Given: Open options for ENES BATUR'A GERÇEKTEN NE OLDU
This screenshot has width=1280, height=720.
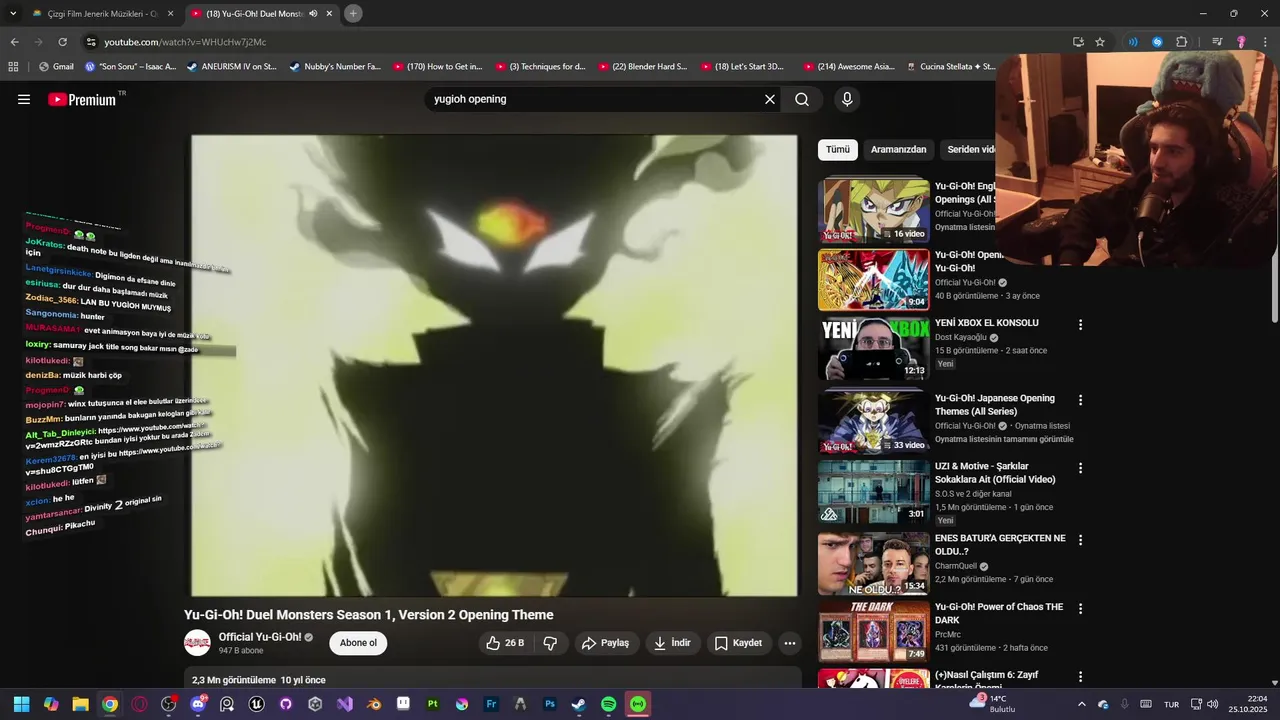Looking at the screenshot, I should [1080, 540].
